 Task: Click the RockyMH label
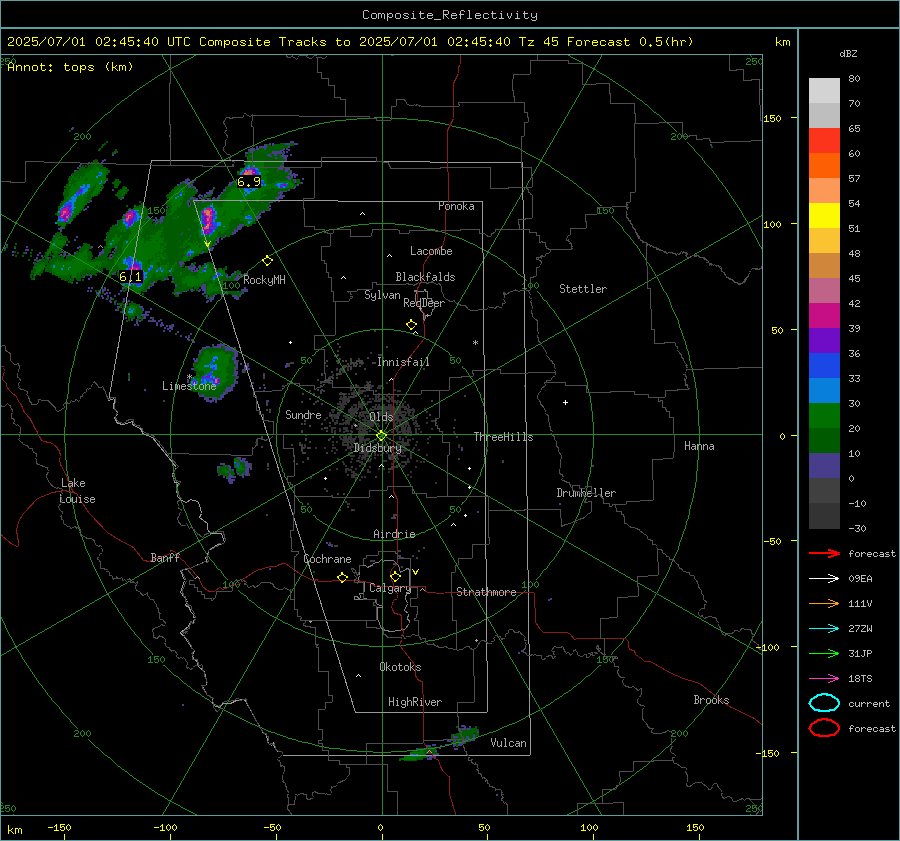(264, 280)
